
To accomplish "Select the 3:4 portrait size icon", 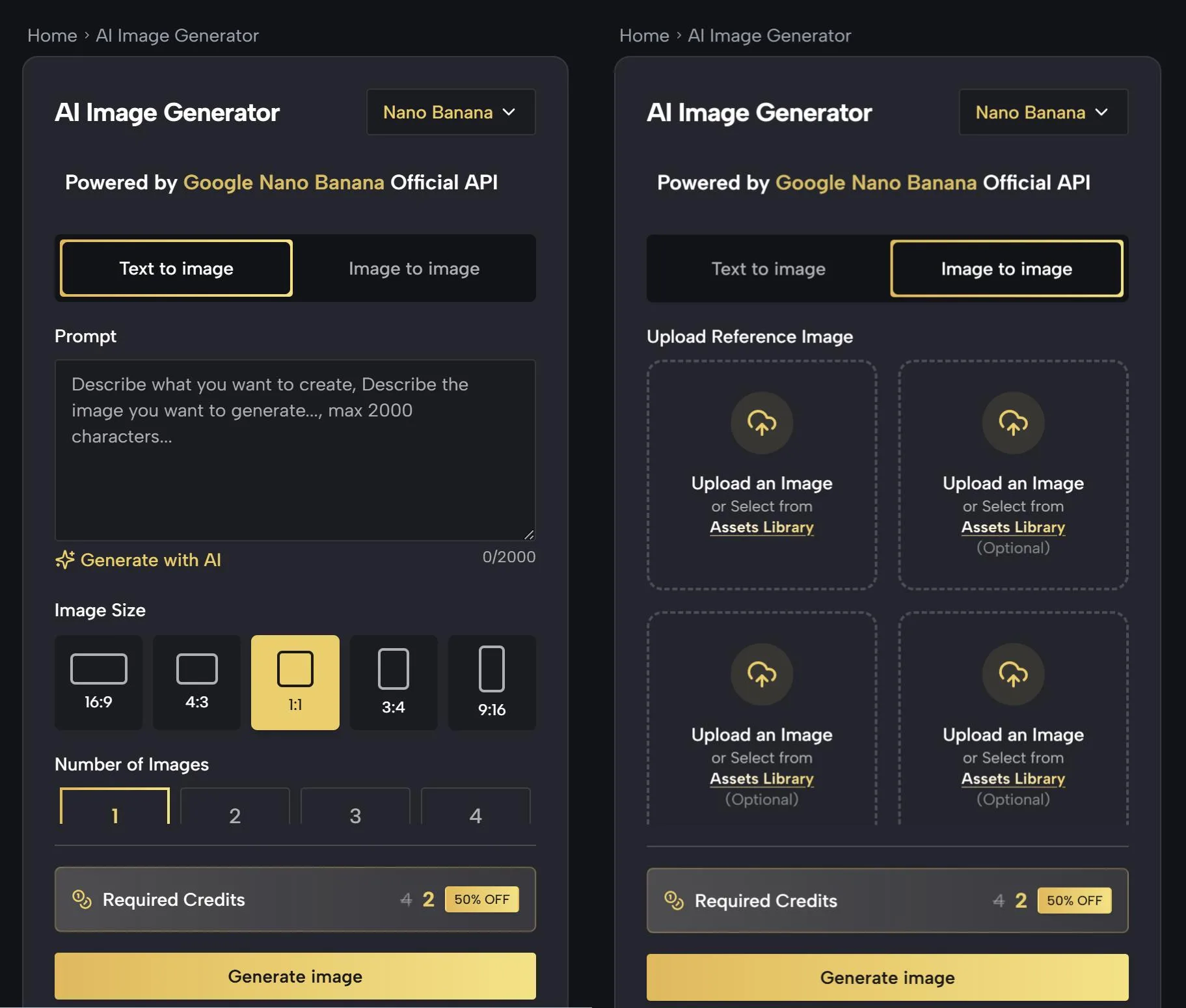I will point(394,669).
